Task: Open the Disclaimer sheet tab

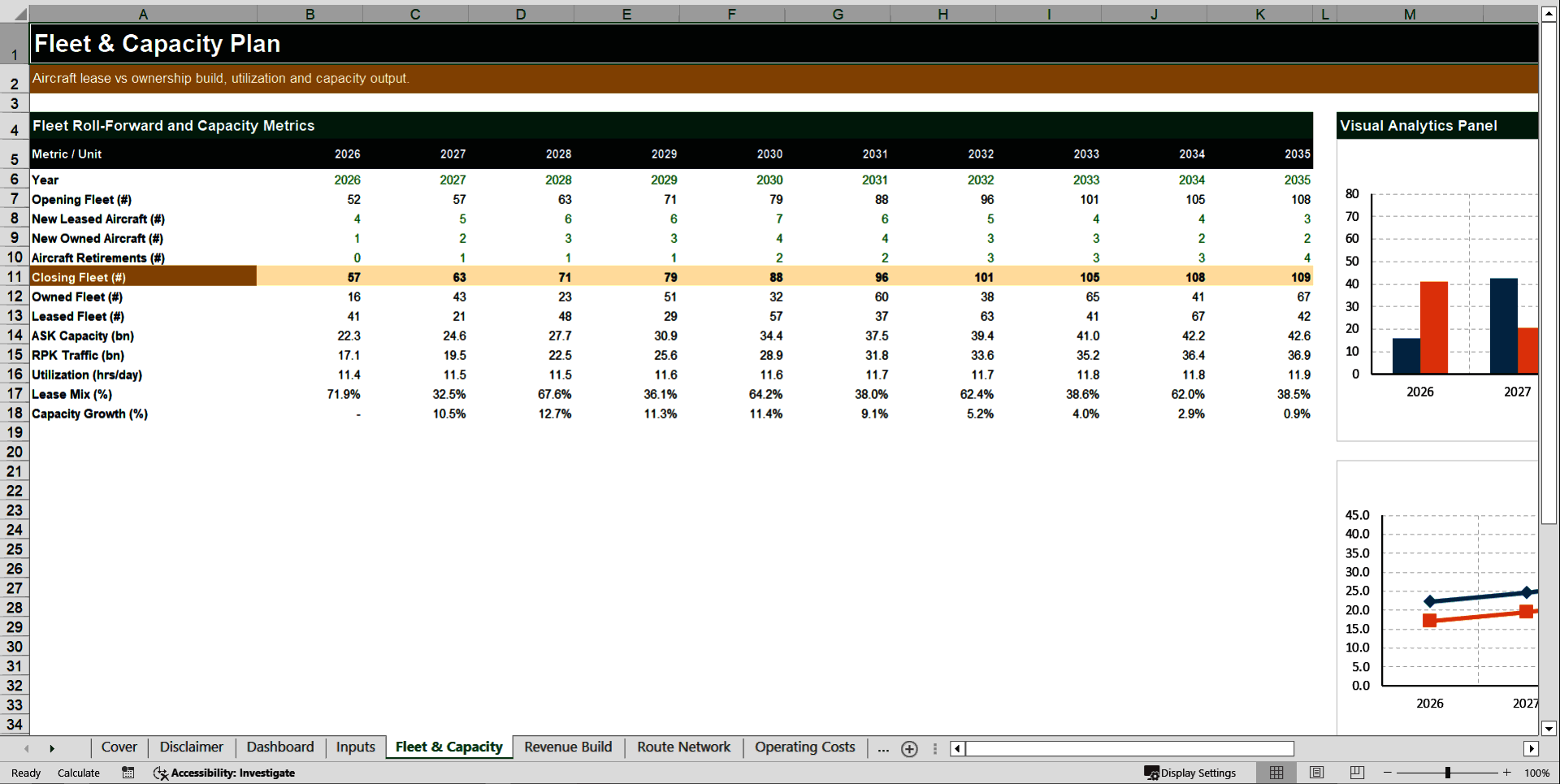Action: (191, 747)
